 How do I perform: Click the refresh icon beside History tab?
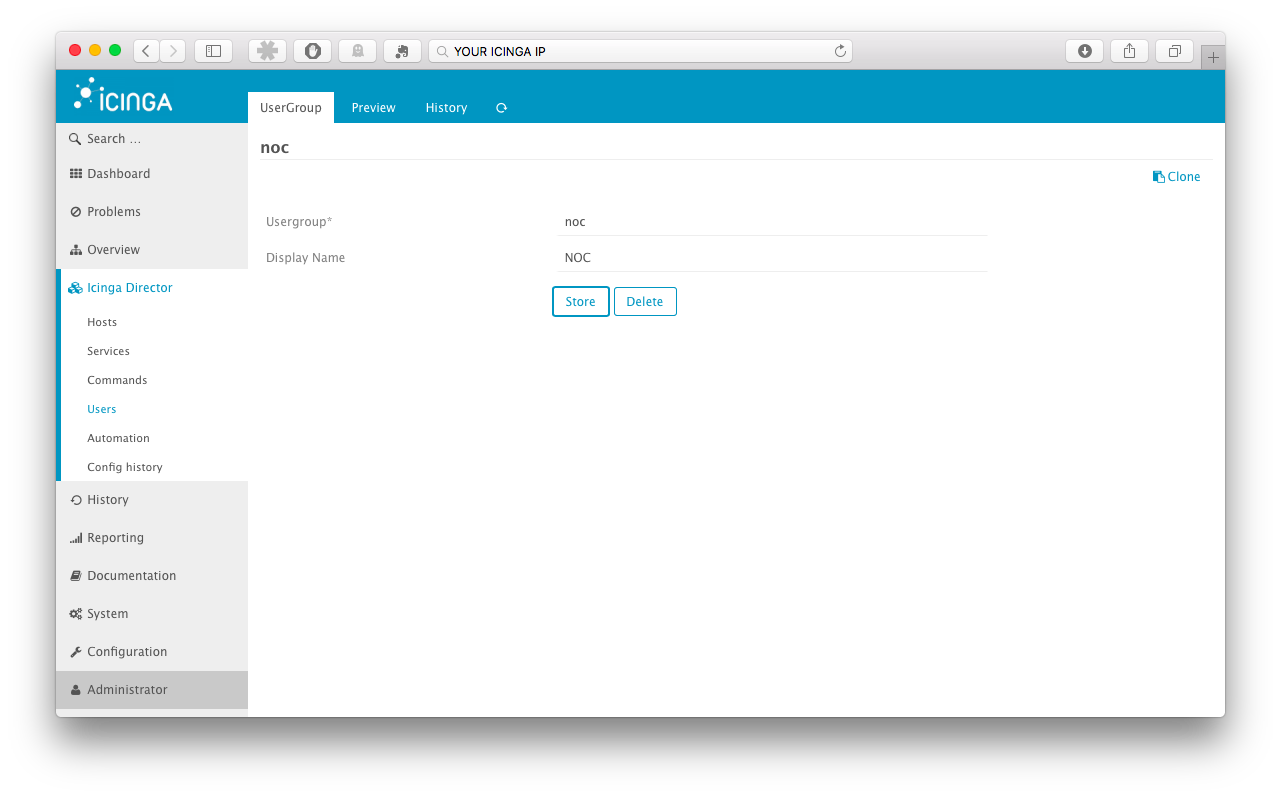click(501, 108)
